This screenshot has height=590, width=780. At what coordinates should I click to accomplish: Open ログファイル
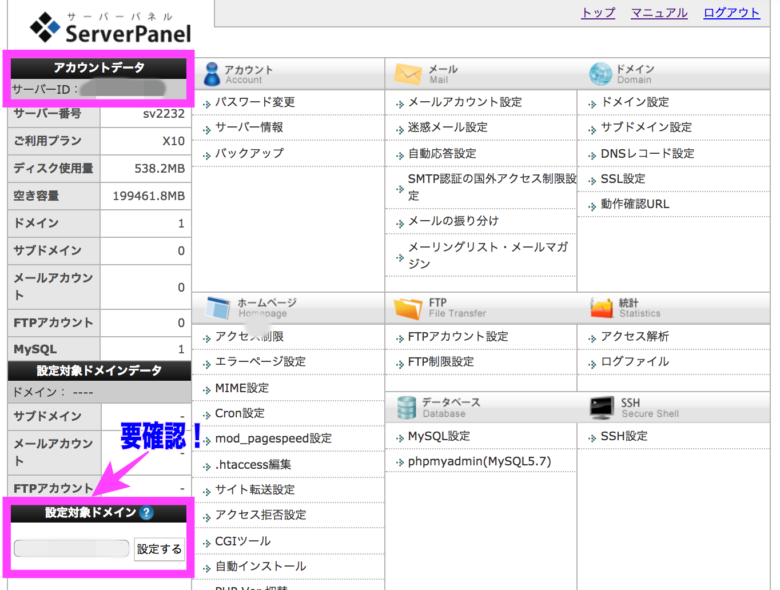tap(635, 362)
